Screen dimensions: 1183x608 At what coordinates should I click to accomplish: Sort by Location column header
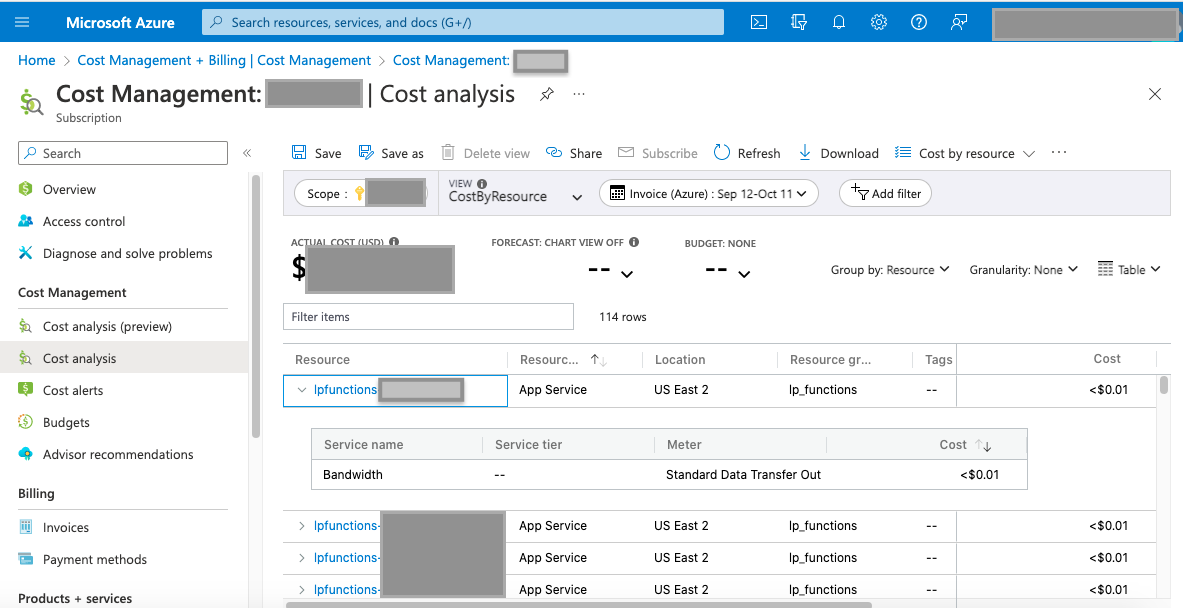680,360
